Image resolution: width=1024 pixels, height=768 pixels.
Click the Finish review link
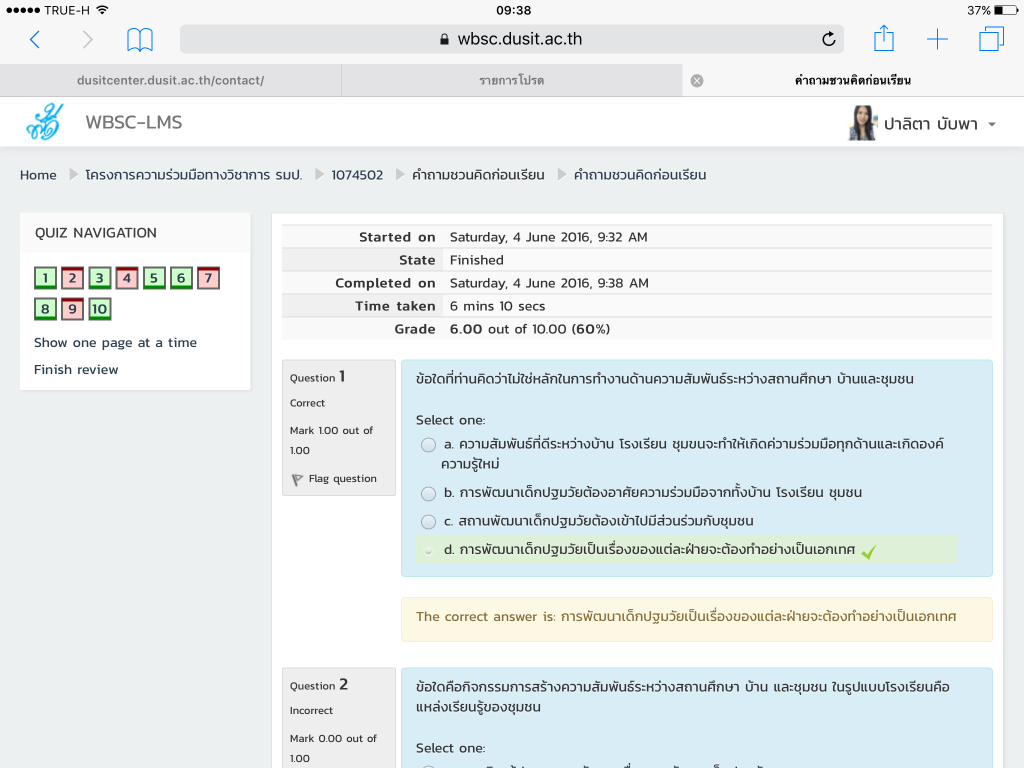pos(76,370)
